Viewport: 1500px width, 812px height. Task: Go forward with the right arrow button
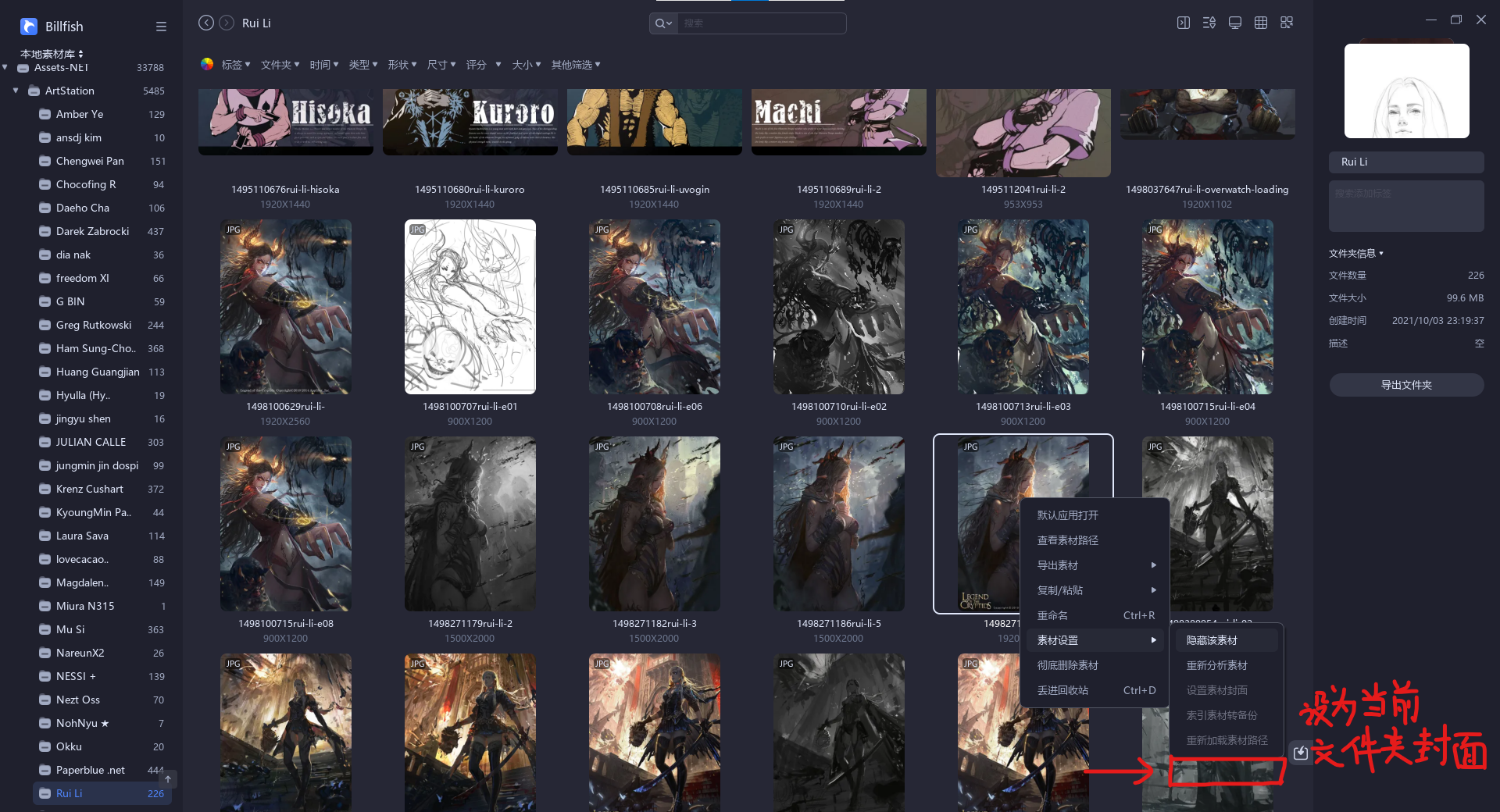tap(227, 23)
